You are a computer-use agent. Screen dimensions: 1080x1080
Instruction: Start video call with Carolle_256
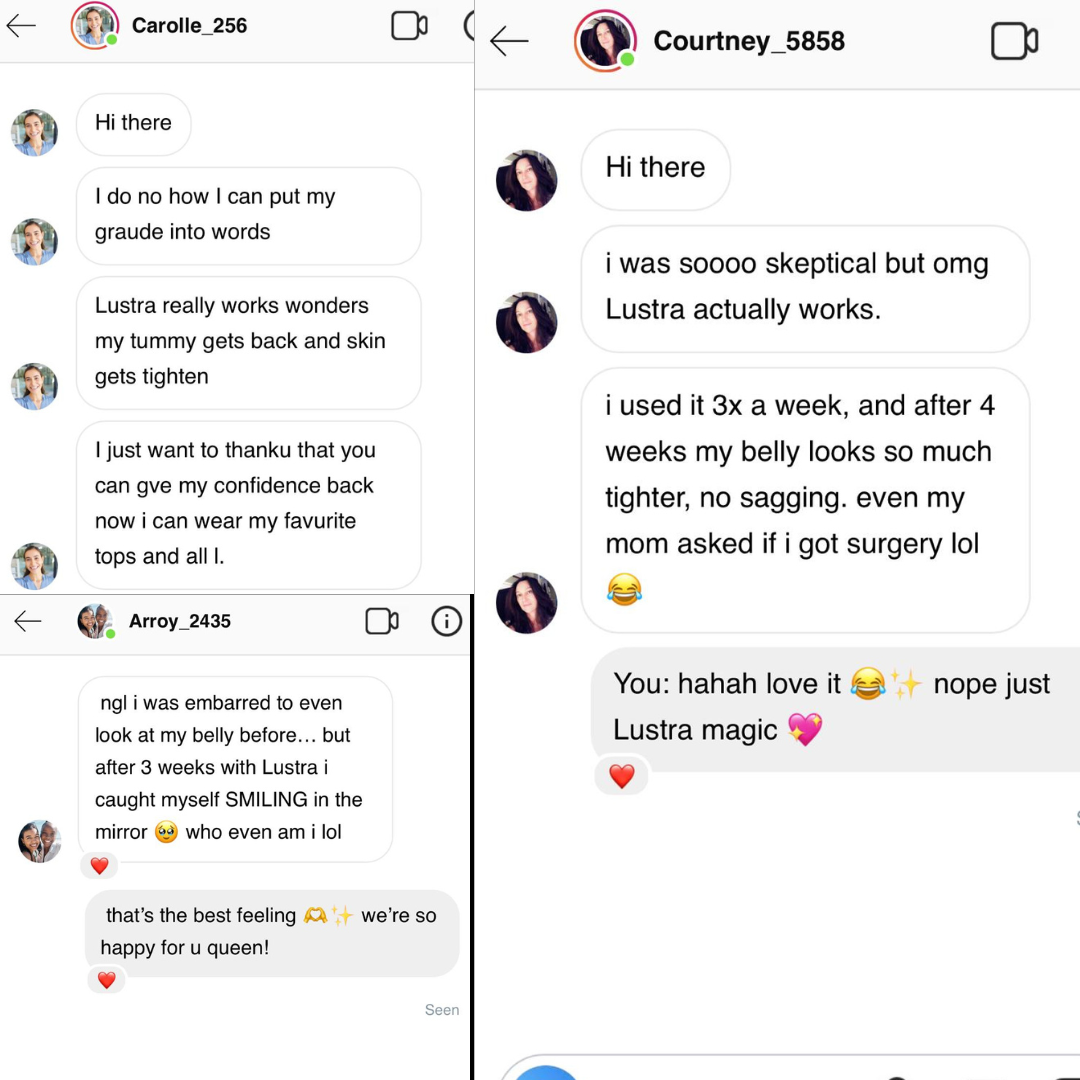coord(409,26)
